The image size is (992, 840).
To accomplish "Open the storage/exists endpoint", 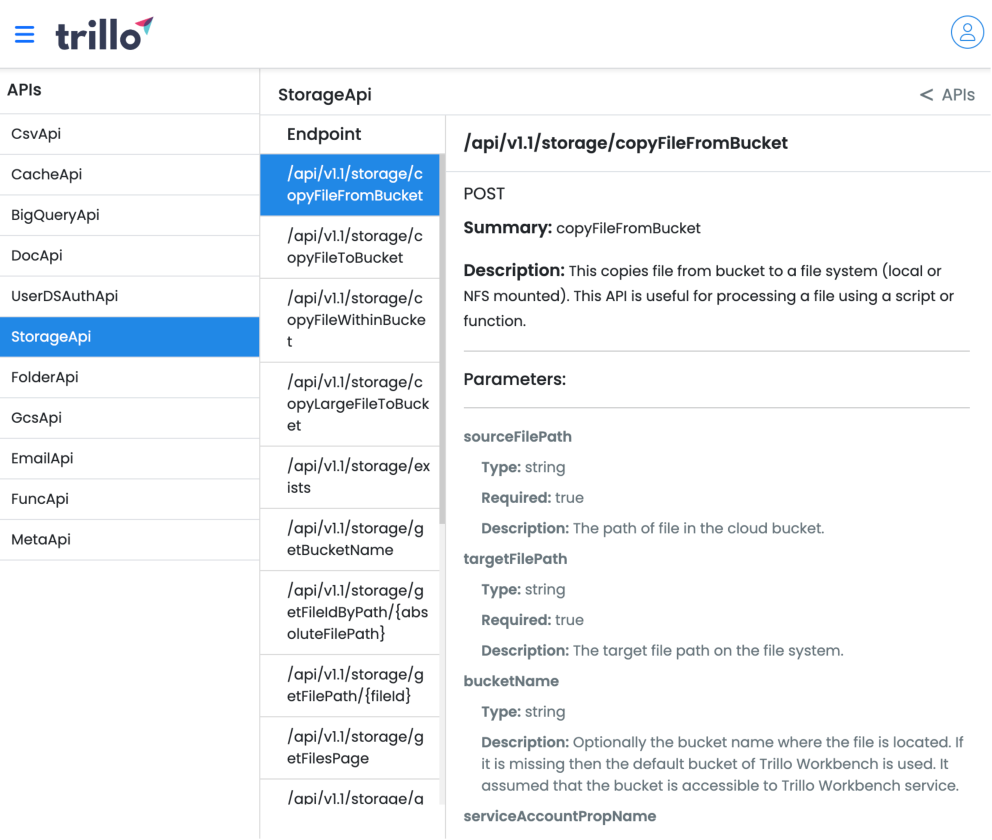I will click(350, 477).
